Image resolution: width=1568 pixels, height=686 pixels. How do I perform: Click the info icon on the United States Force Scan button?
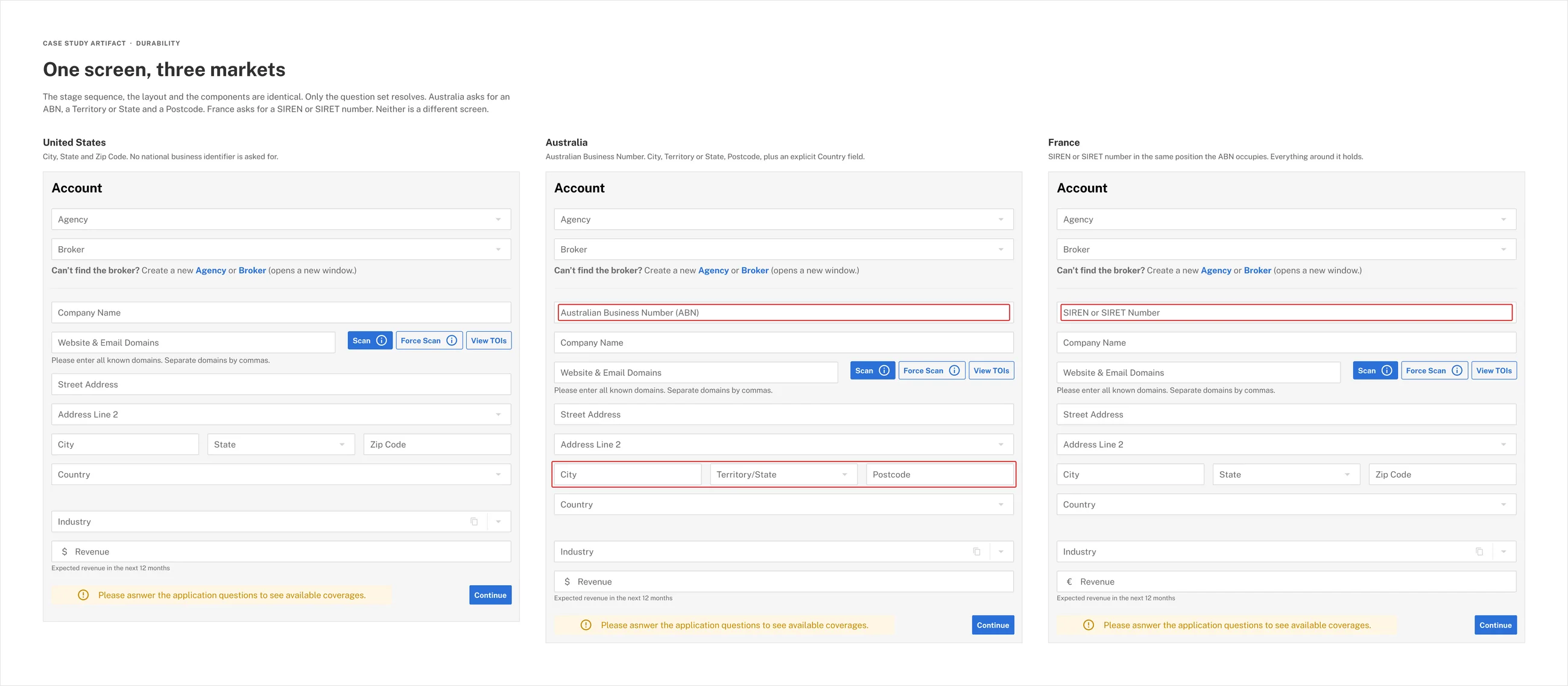[452, 341]
